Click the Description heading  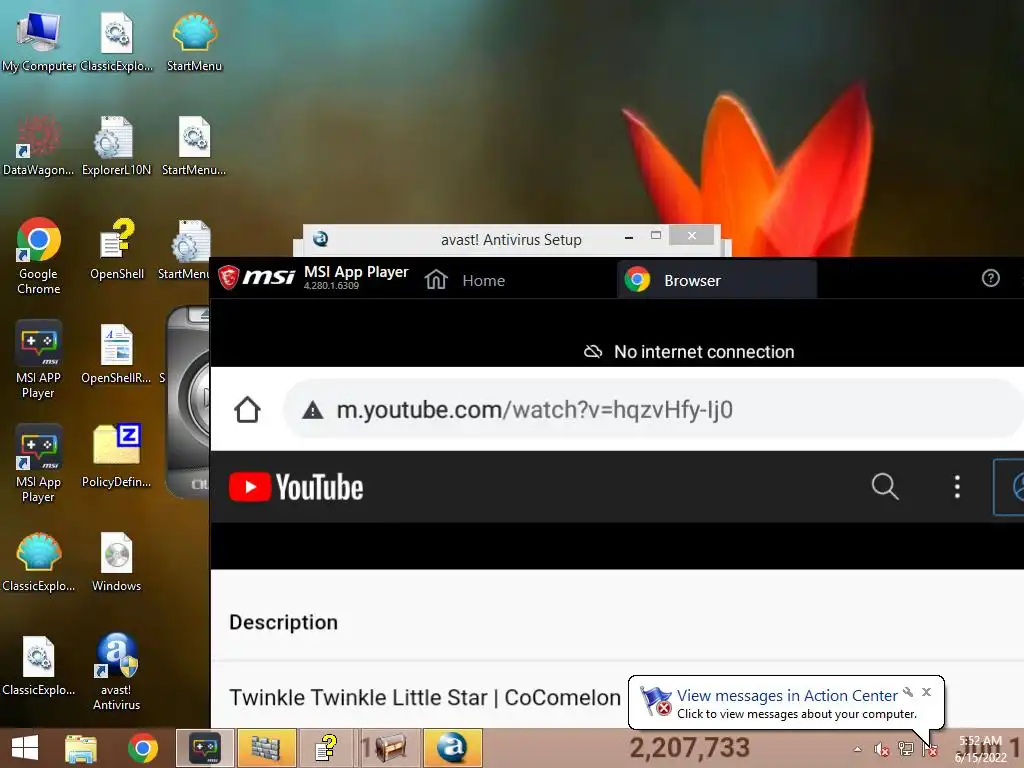[x=283, y=622]
